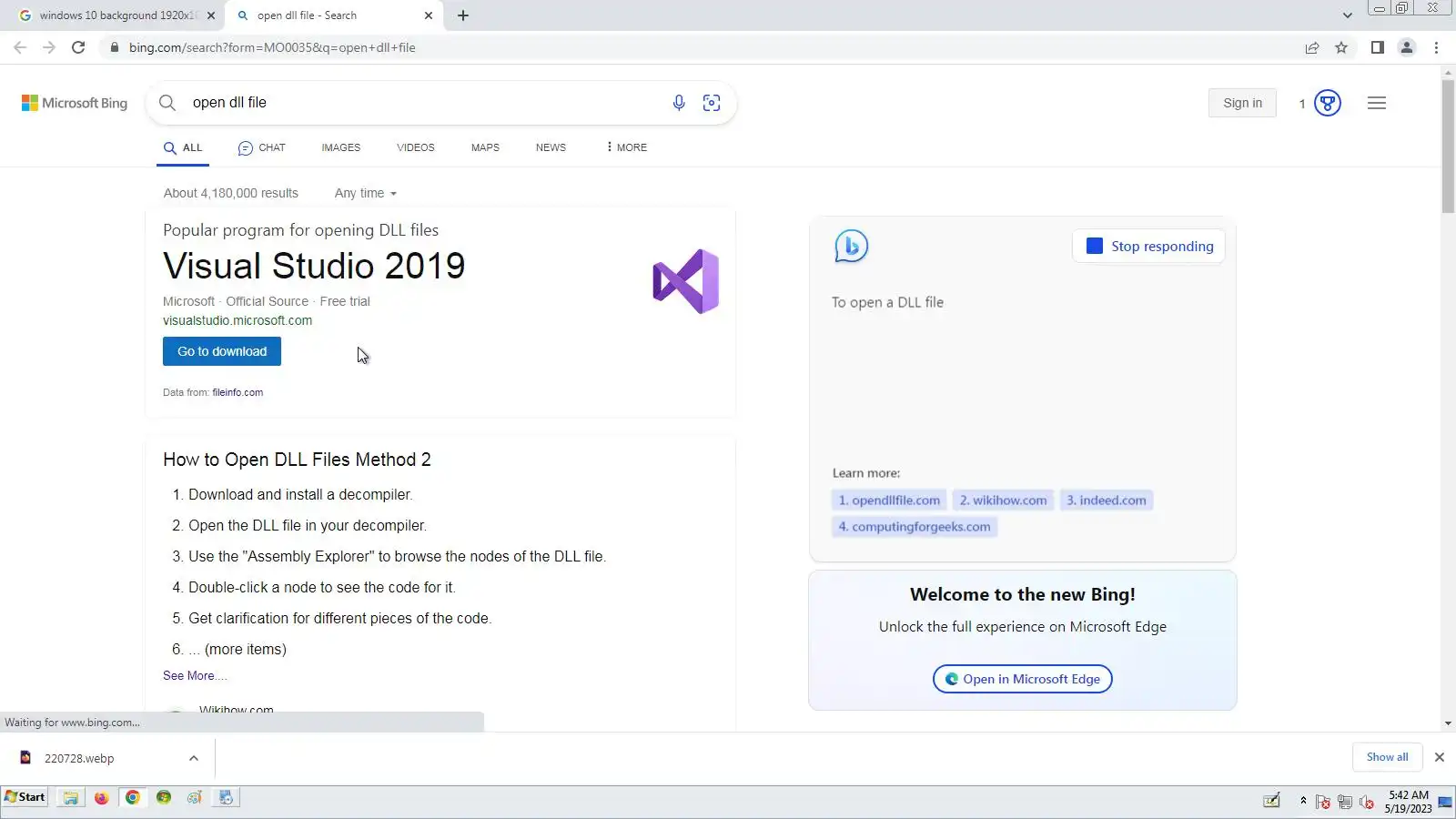Open Chrome side panel icon
Viewport: 1456px width, 819px height.
(x=1378, y=47)
